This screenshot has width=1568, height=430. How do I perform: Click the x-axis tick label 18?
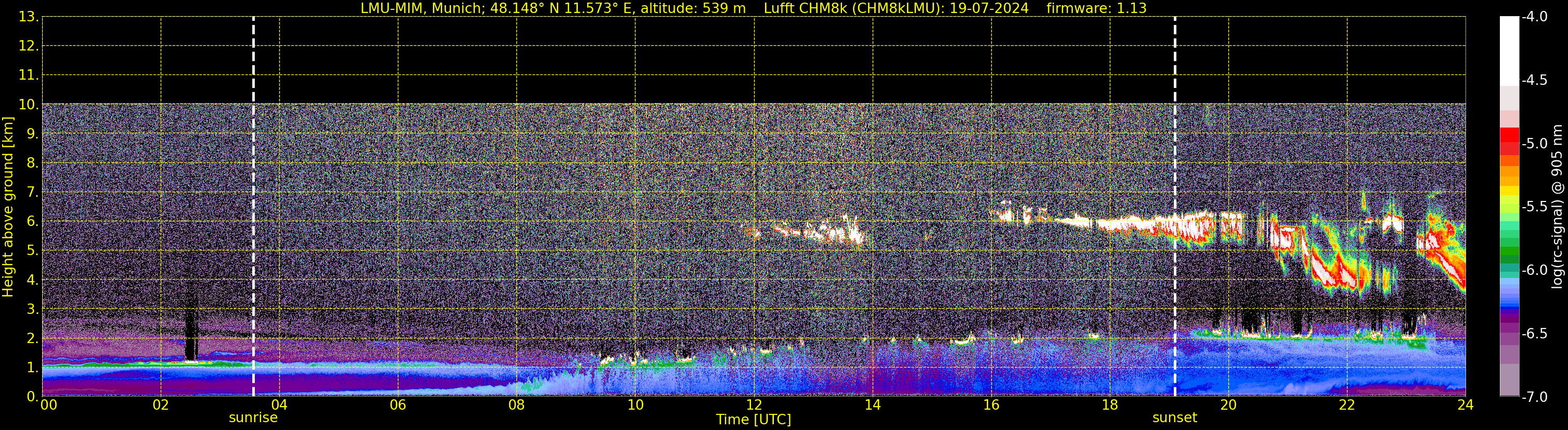[1110, 406]
